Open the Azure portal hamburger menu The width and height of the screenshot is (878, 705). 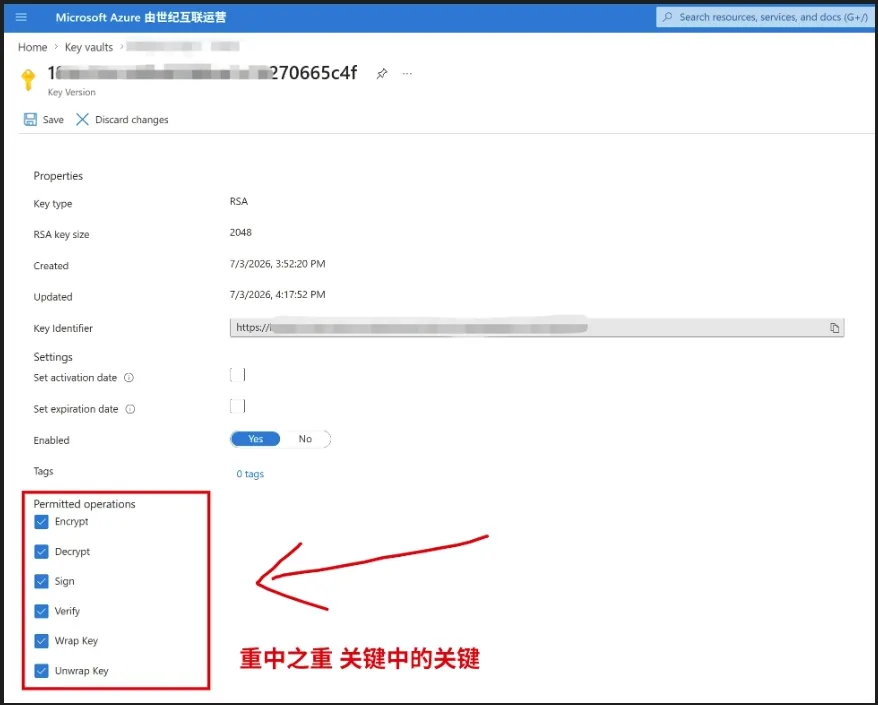[x=21, y=17]
